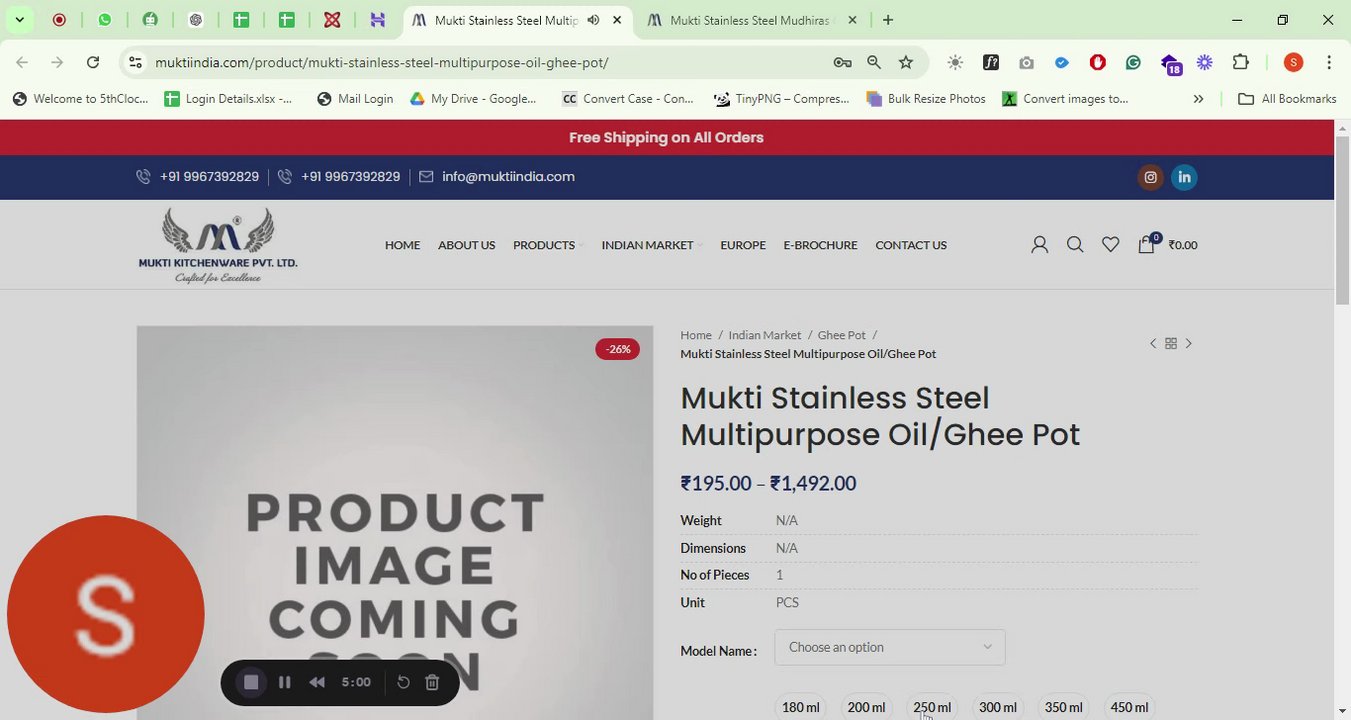1351x720 pixels.
Task: Expand the INDIAN MARKET menu
Action: coord(652,245)
